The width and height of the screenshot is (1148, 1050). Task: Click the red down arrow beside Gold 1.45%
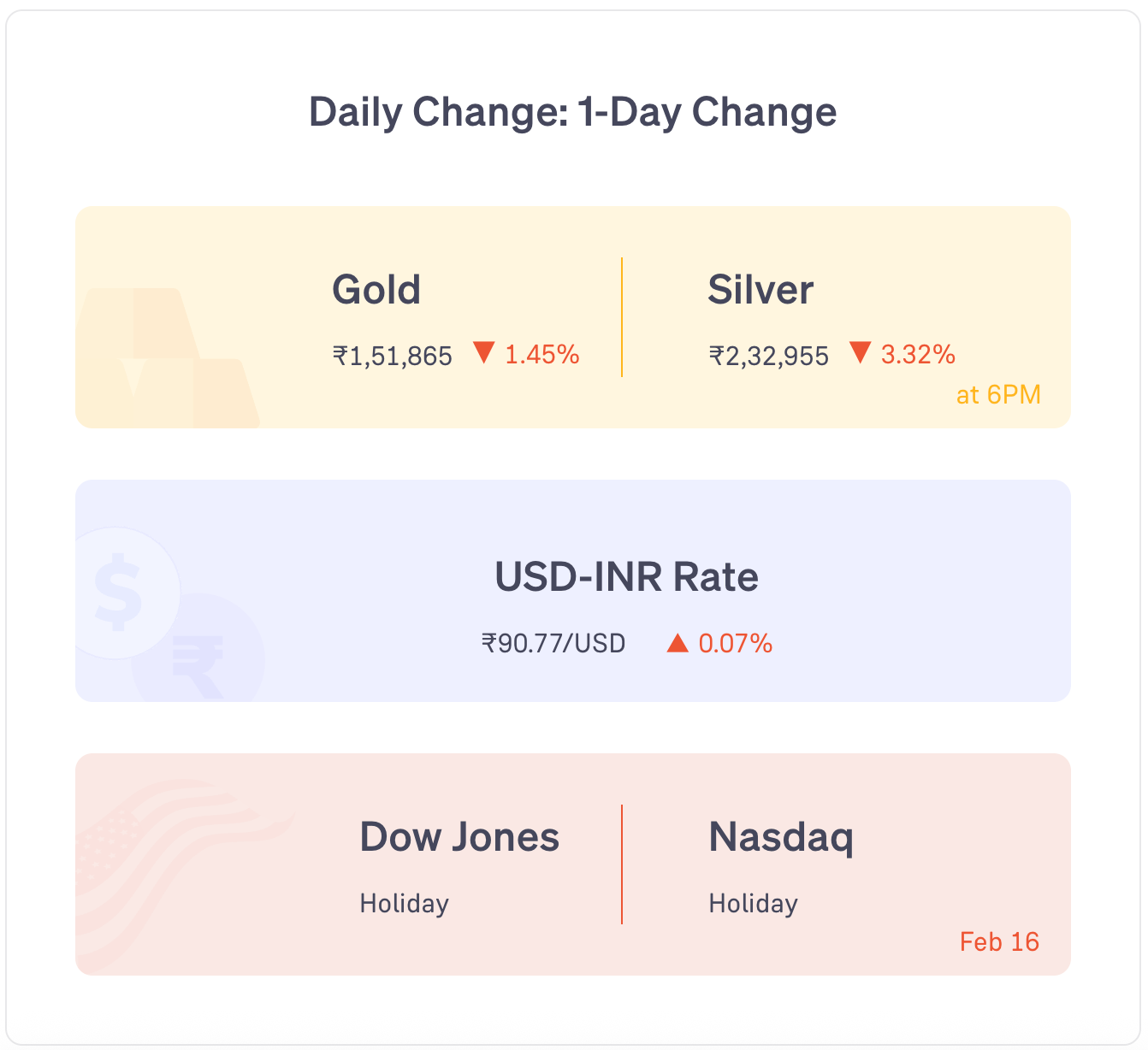coord(484,352)
